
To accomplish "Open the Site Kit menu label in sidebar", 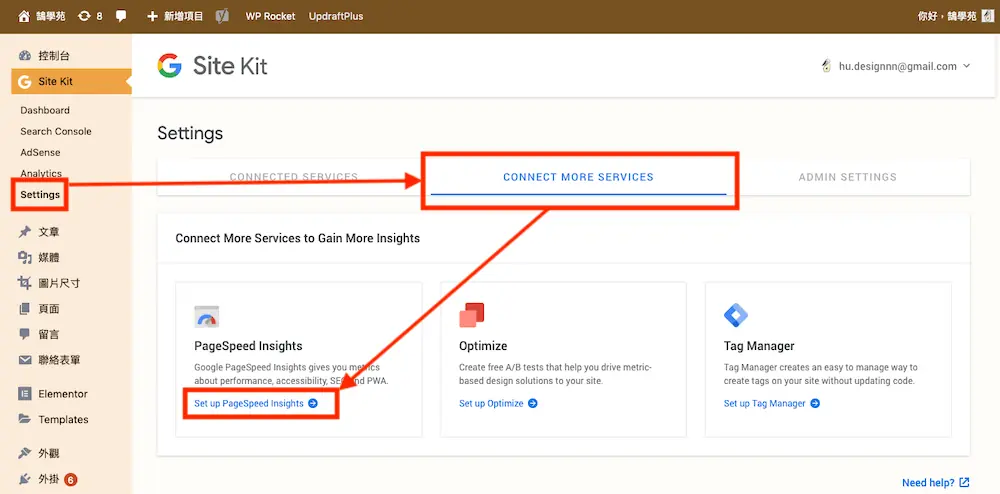I will click(55, 82).
